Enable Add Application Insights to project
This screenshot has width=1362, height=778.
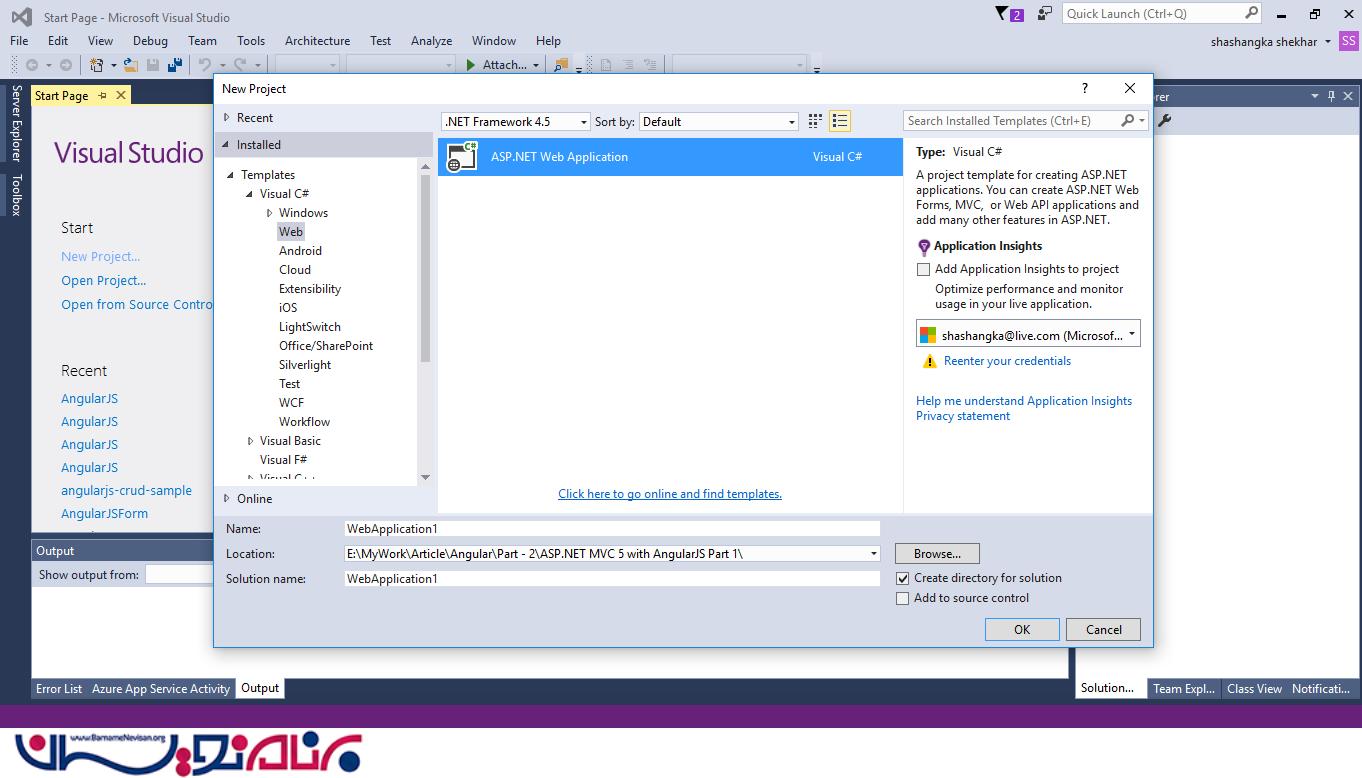click(x=924, y=269)
